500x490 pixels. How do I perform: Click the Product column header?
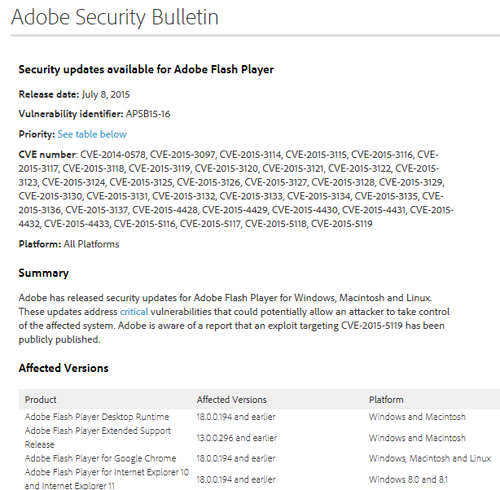pyautogui.click(x=40, y=399)
